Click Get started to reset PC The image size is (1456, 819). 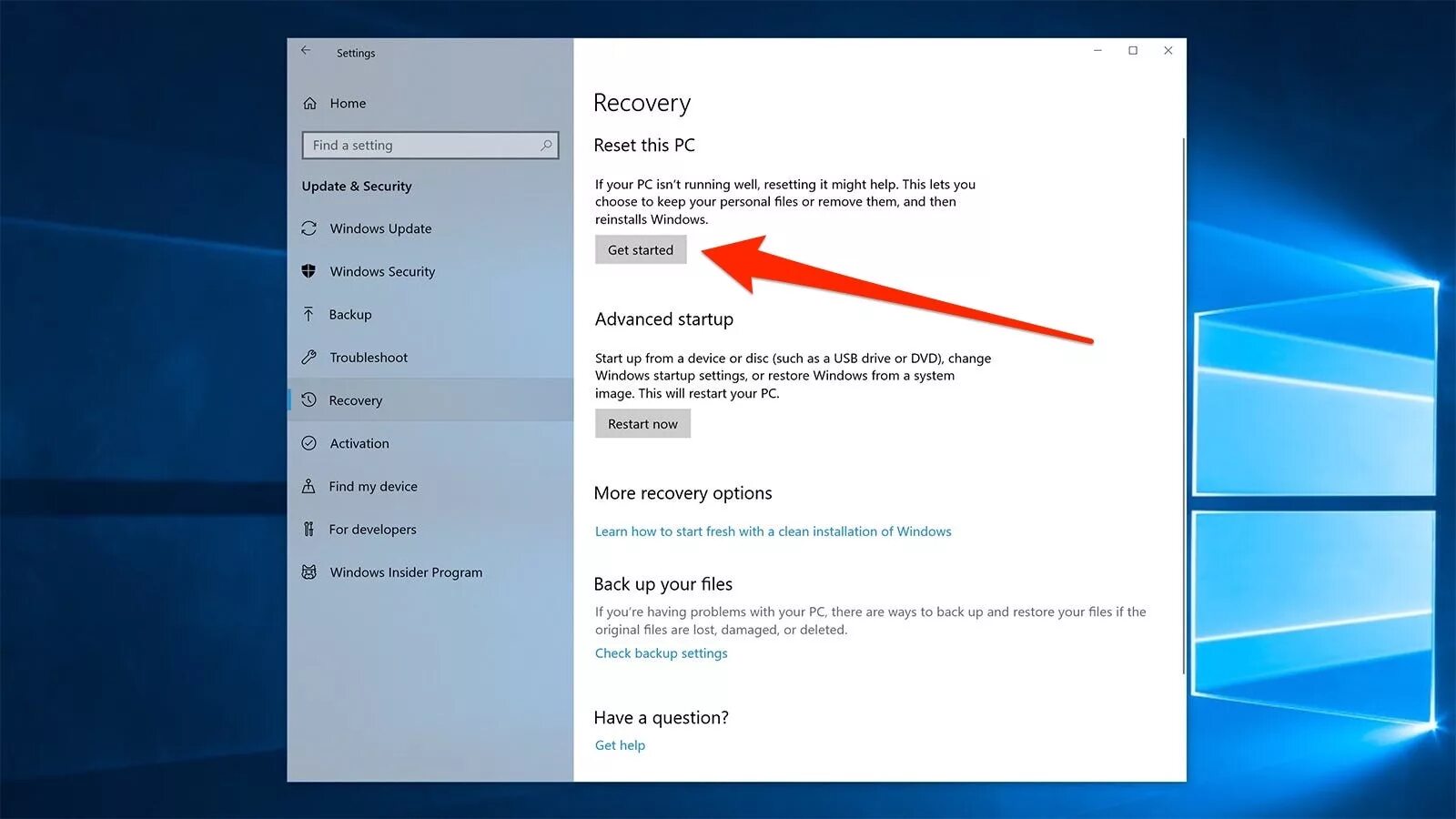641,249
